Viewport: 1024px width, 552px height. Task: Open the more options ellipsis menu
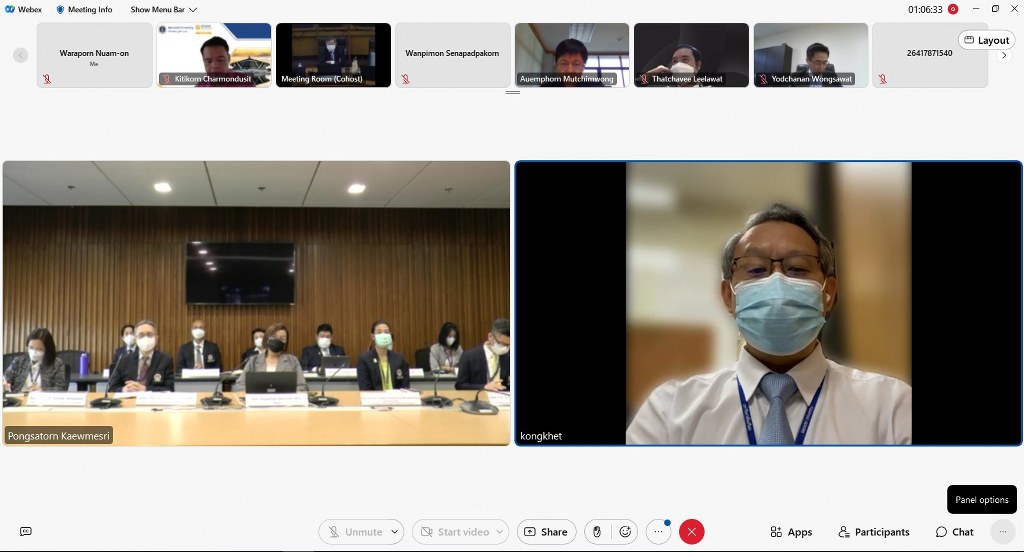(x=658, y=532)
